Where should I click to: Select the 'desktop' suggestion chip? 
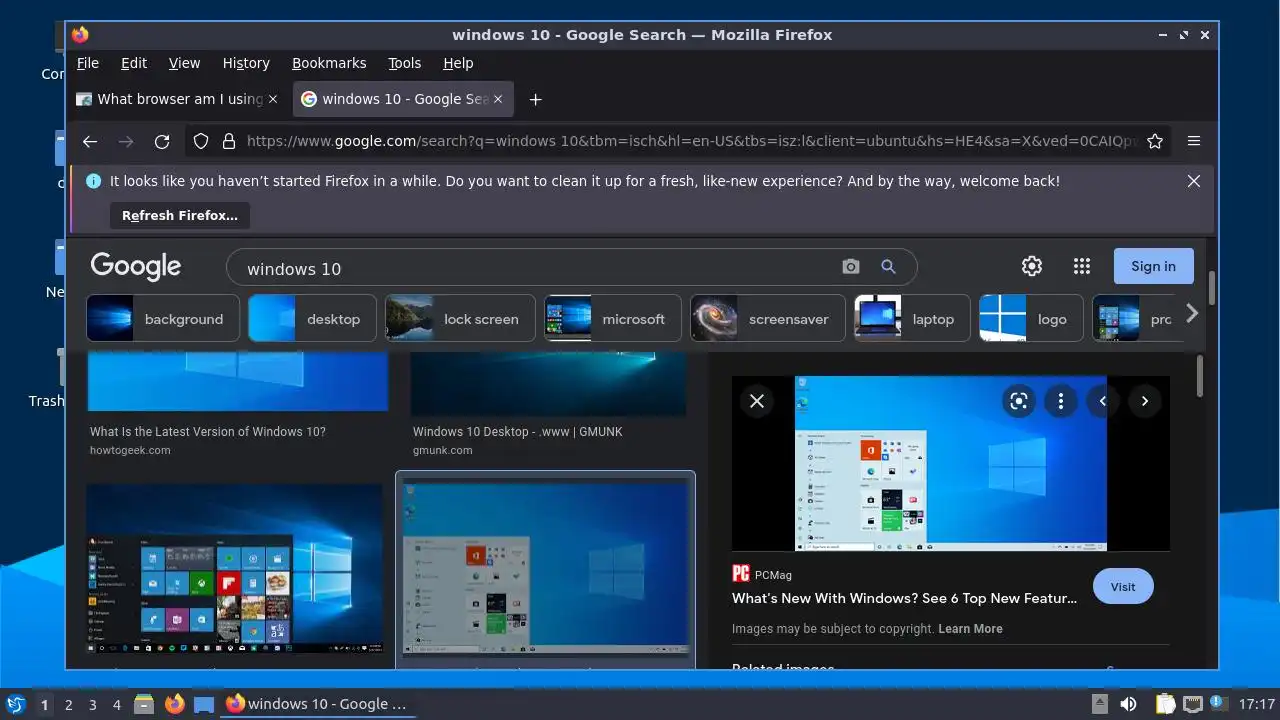point(312,319)
